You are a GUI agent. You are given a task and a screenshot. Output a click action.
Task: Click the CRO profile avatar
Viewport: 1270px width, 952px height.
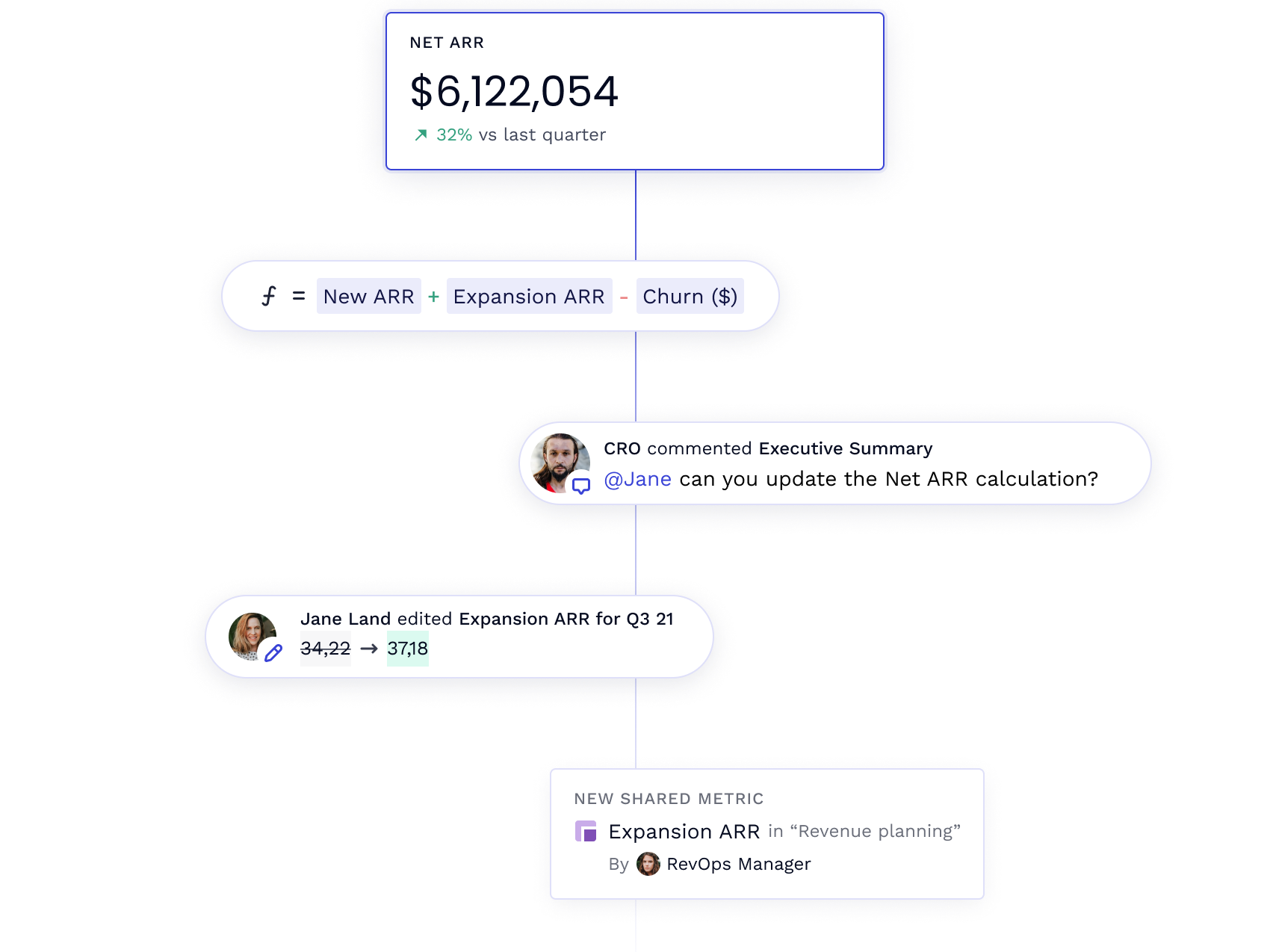pos(558,460)
